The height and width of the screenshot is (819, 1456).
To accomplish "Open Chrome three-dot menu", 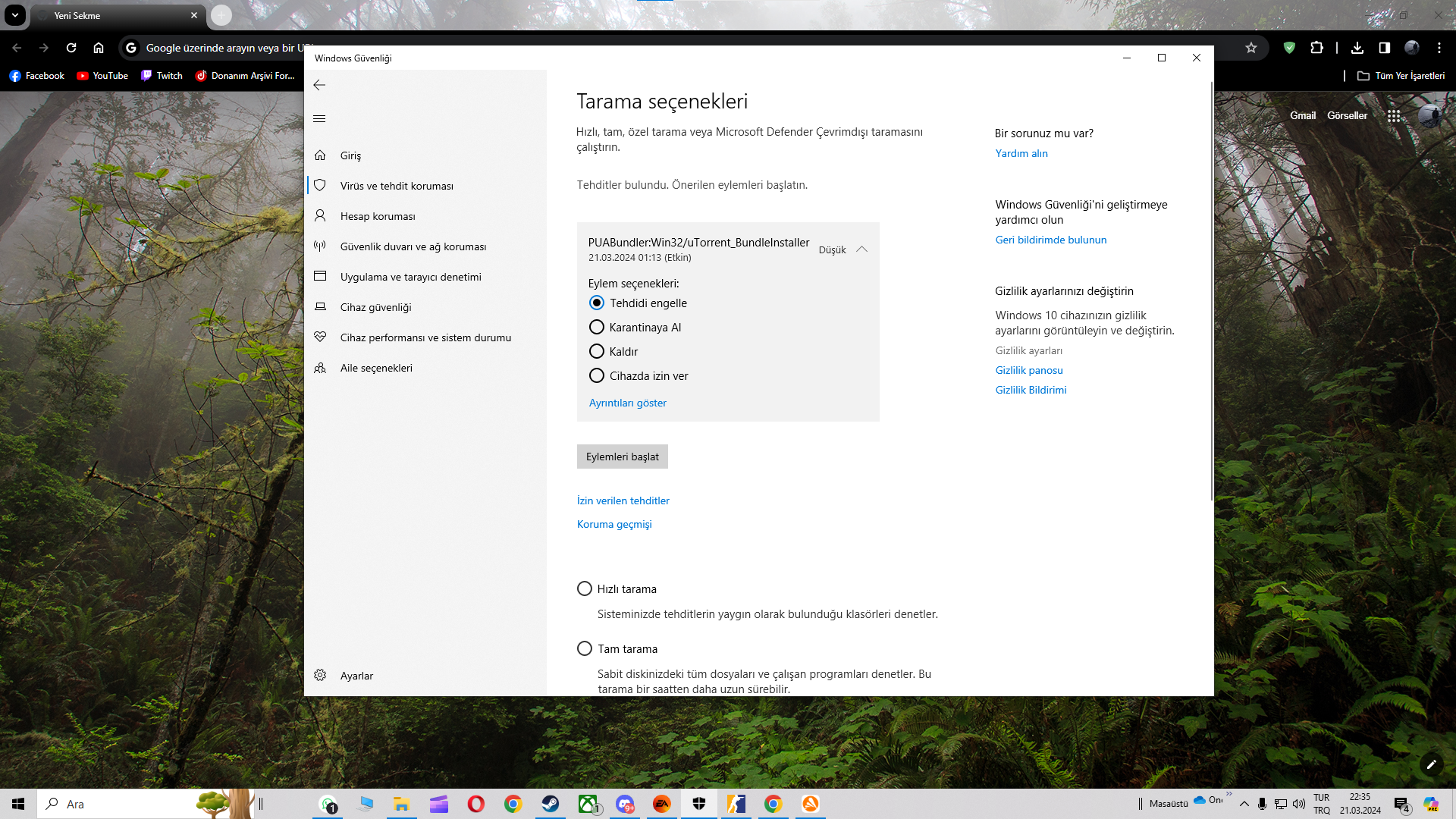I will (x=1439, y=48).
